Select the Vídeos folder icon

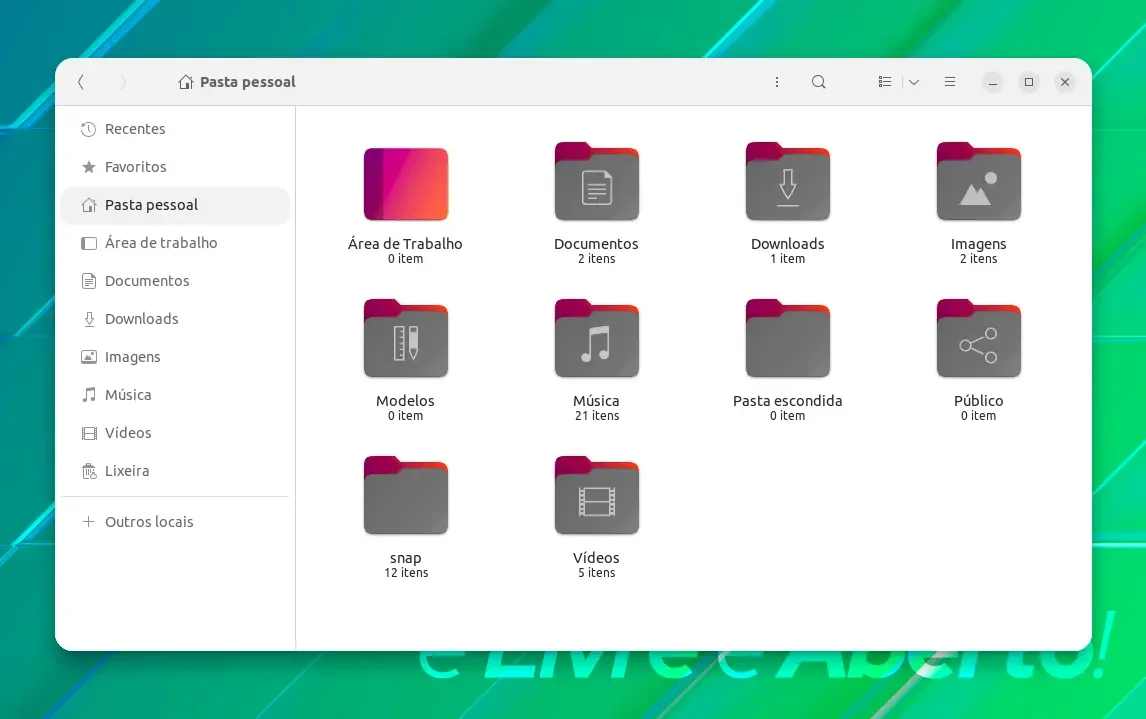(596, 495)
